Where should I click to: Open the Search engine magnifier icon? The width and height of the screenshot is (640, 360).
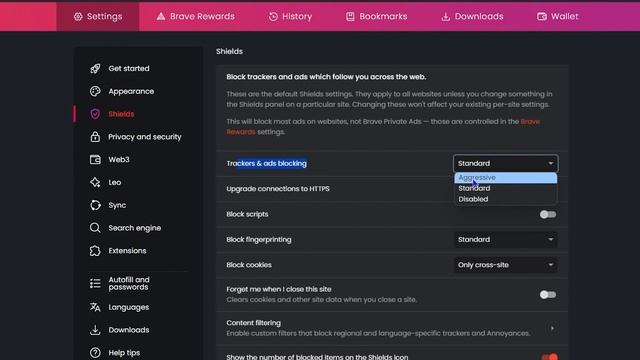coord(95,228)
